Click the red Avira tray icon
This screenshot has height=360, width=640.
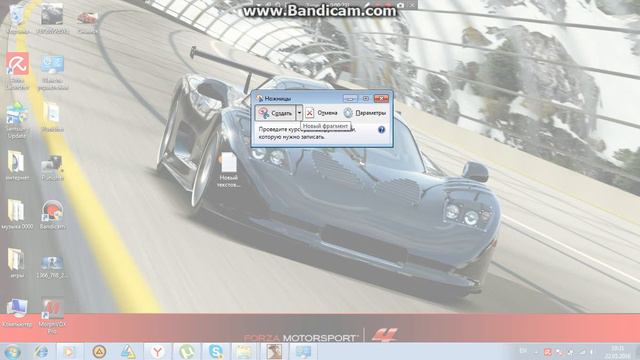547,351
